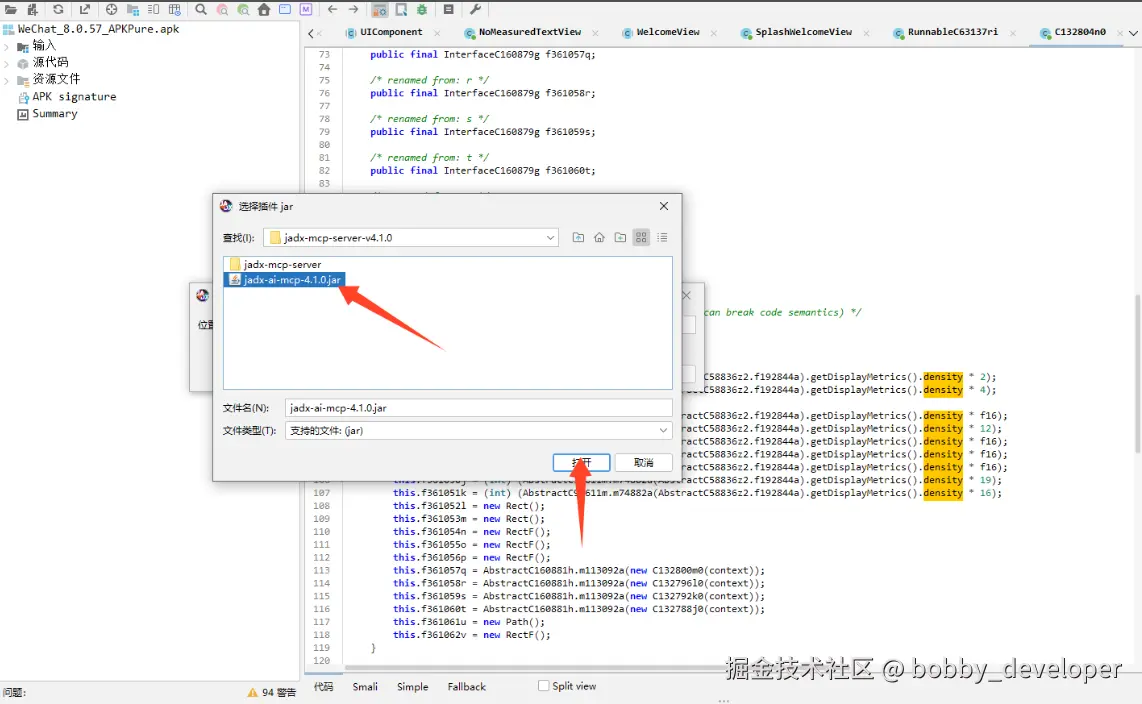The height and width of the screenshot is (704, 1142).
Task: Click the table with eye toolbar icon
Action: point(175,9)
